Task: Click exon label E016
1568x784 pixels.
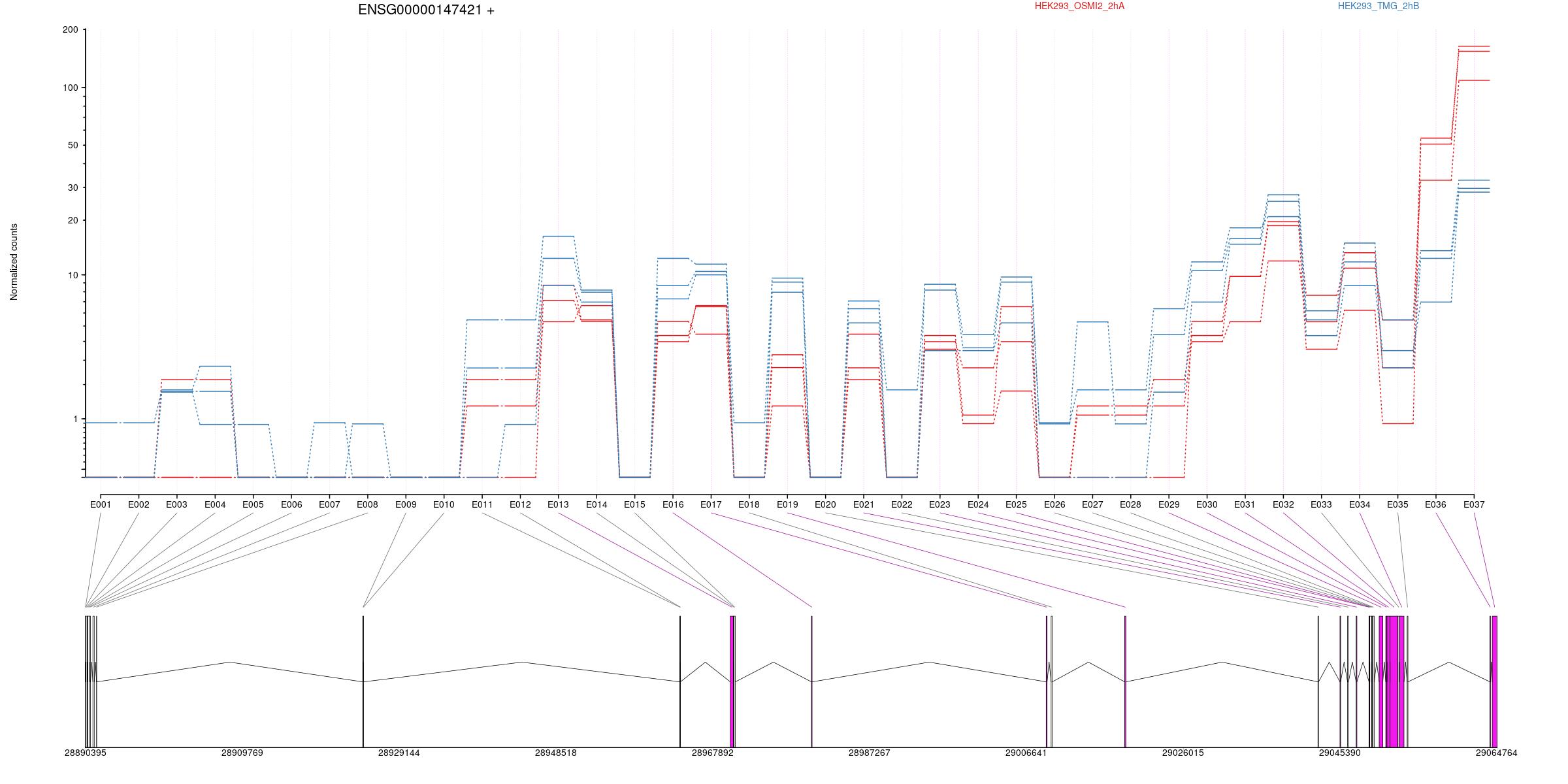Action: point(673,504)
